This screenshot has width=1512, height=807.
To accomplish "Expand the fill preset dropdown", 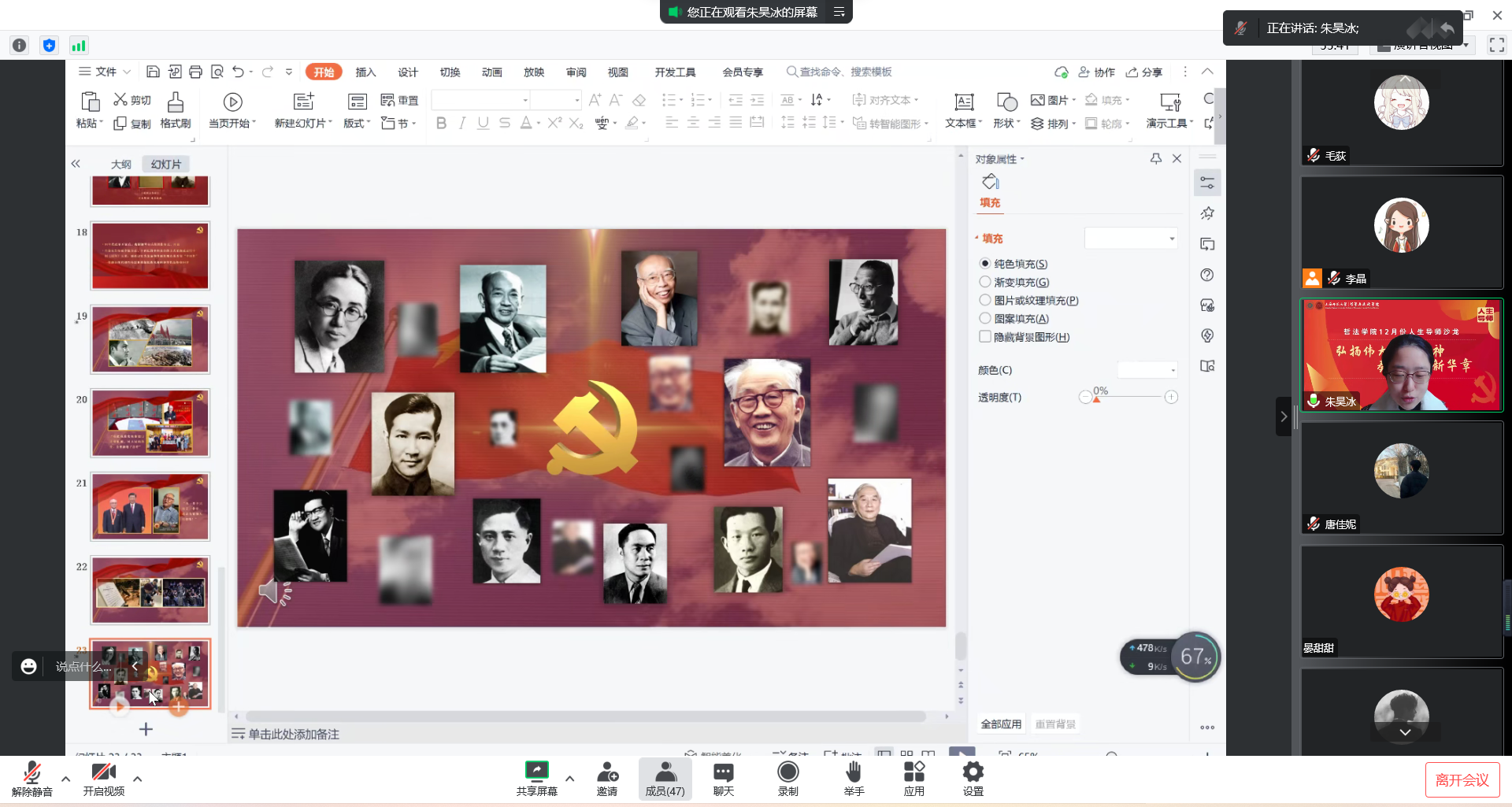I will point(1131,239).
